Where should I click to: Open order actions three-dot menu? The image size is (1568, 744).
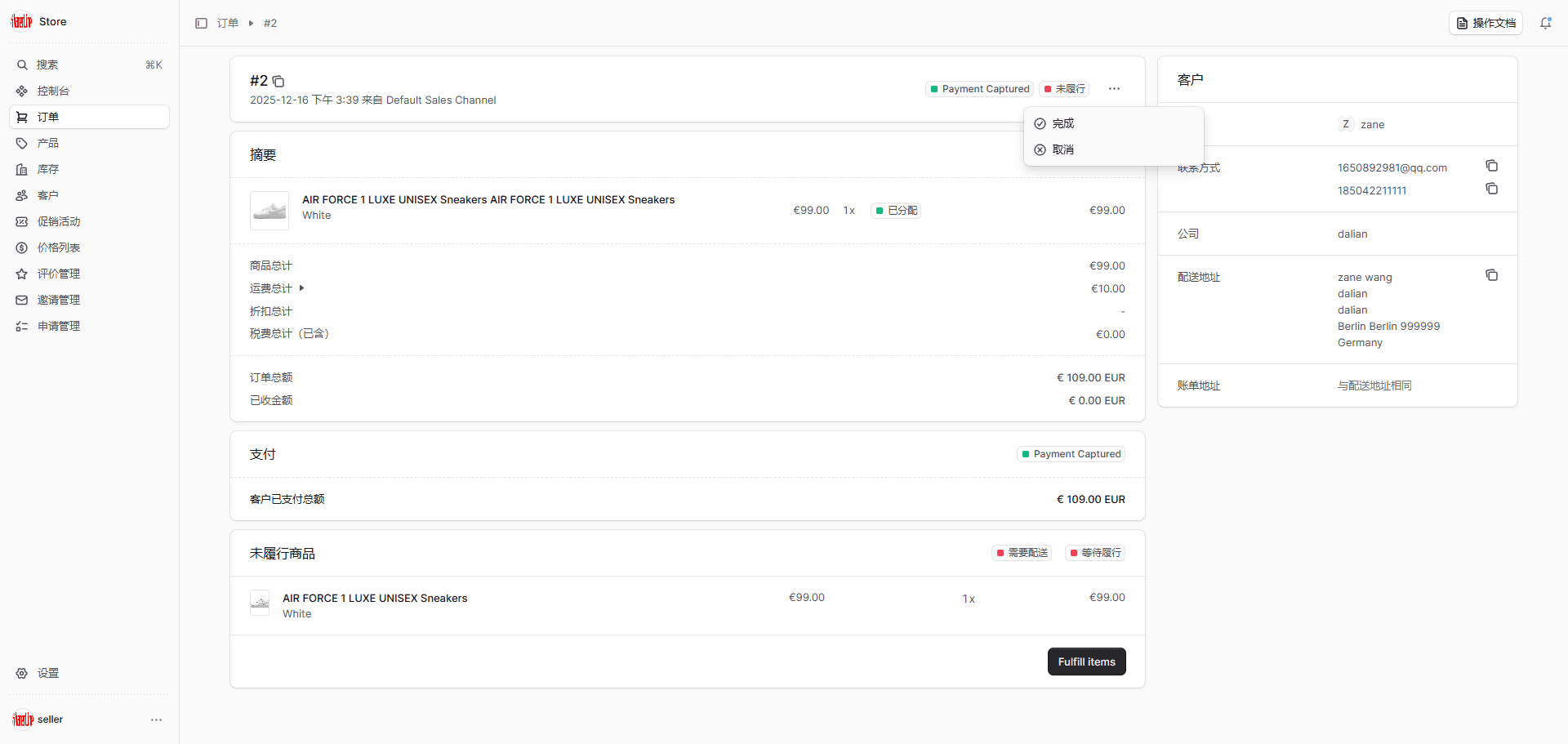click(1114, 89)
